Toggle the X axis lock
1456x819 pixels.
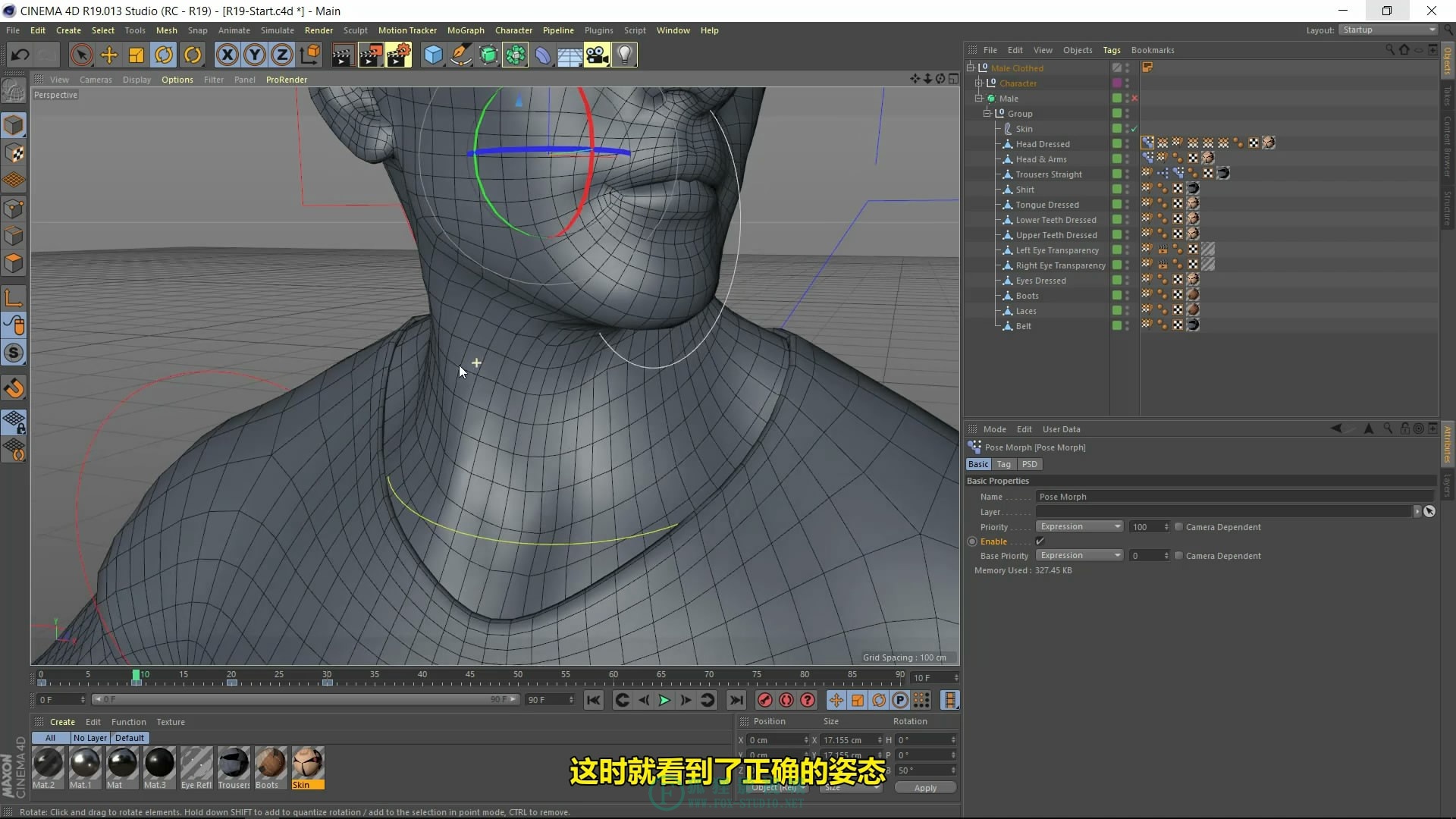[227, 55]
